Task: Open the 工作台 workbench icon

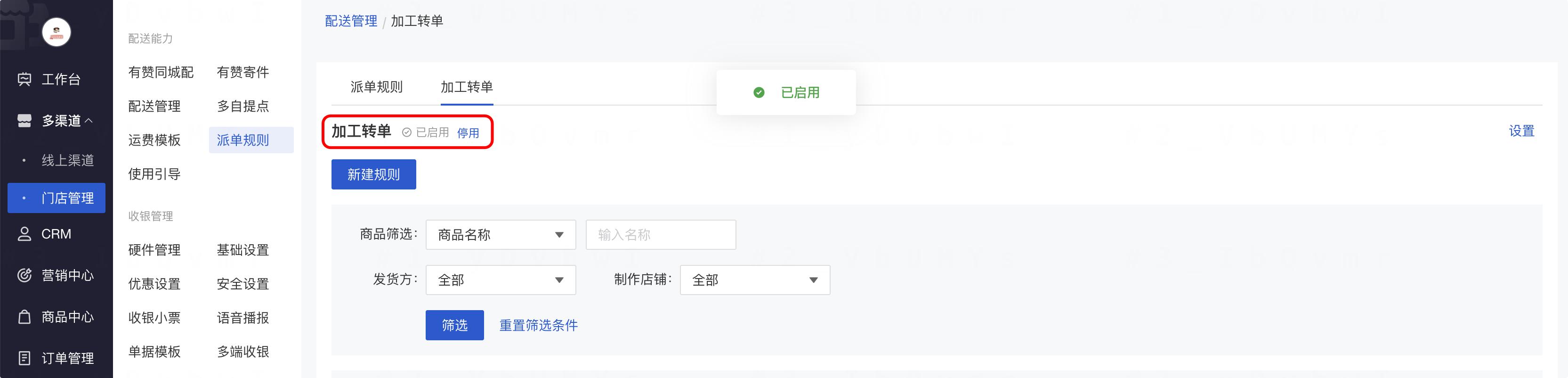Action: tap(24, 79)
